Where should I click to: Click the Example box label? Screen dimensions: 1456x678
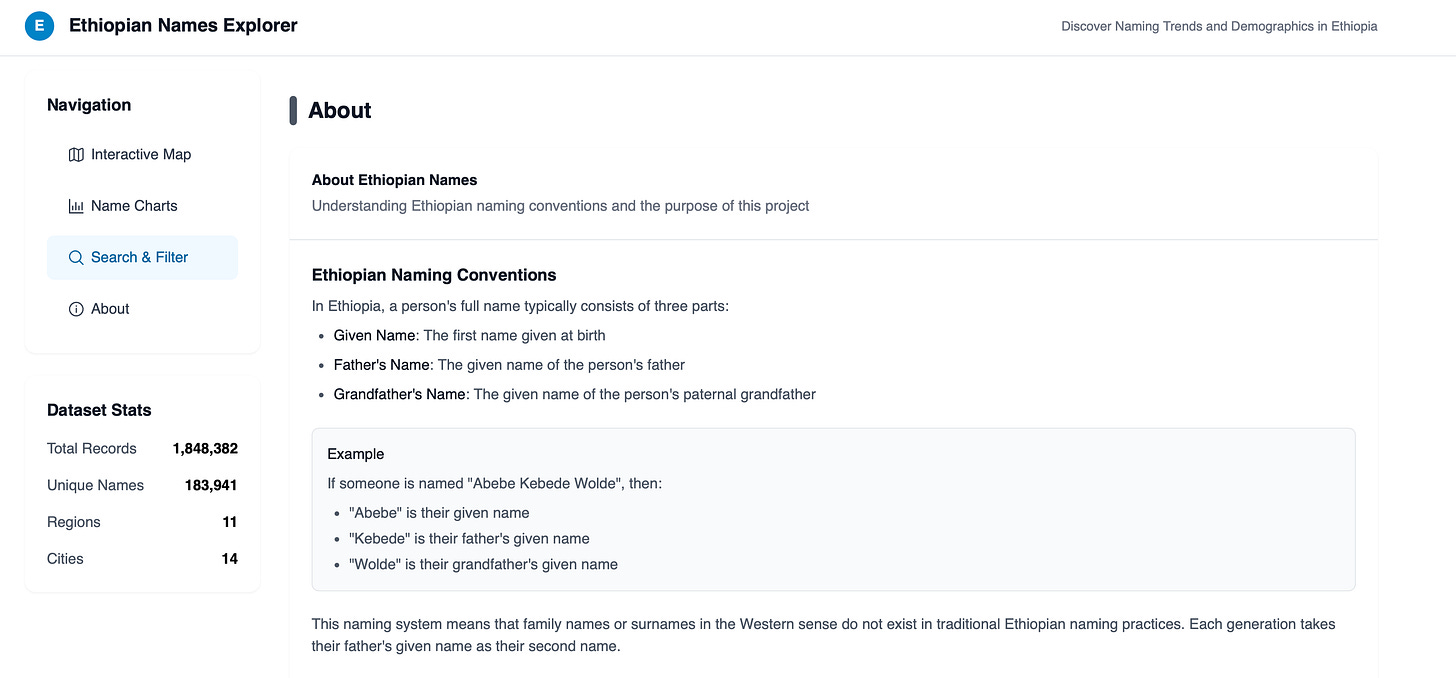(x=355, y=454)
